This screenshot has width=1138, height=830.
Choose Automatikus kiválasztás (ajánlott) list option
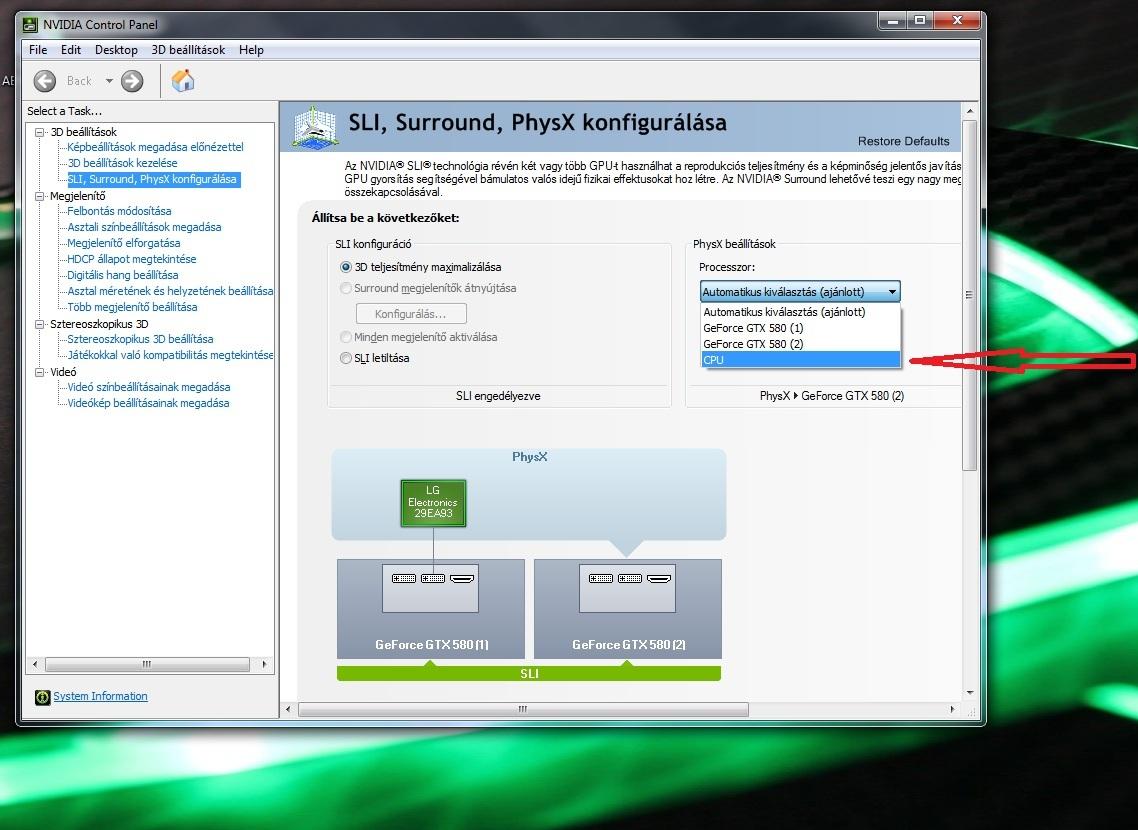click(x=801, y=312)
